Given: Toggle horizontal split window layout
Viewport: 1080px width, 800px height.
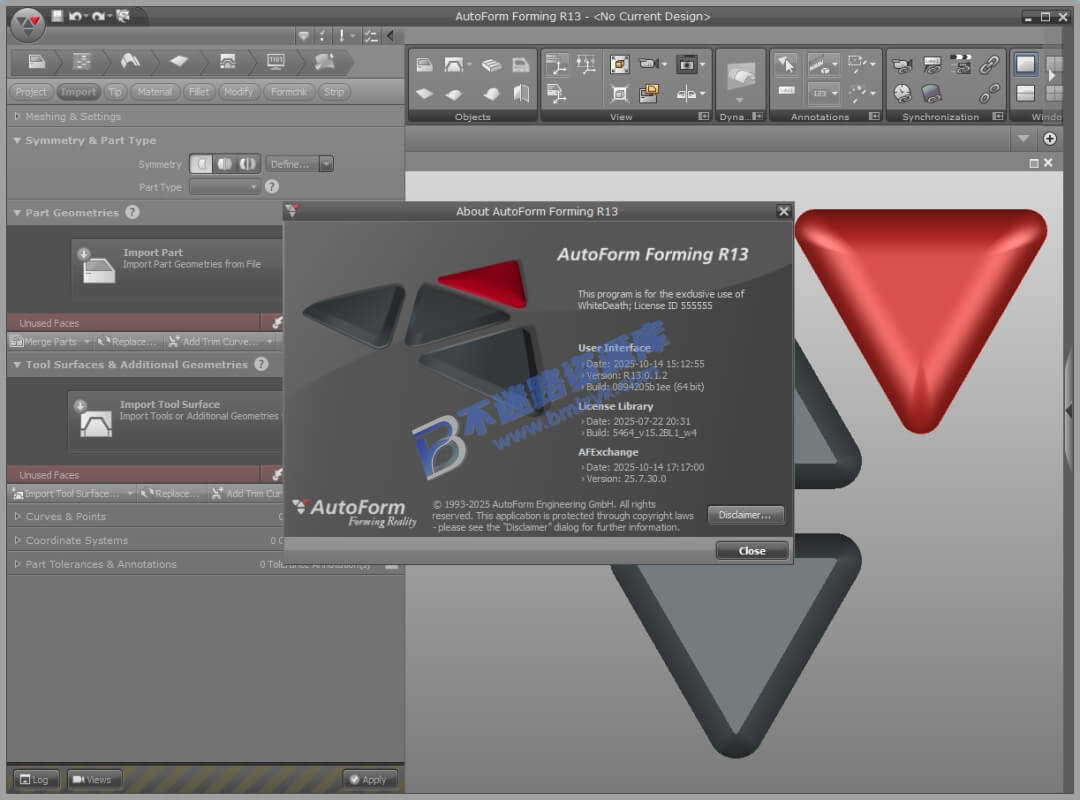Looking at the screenshot, I should (1026, 94).
